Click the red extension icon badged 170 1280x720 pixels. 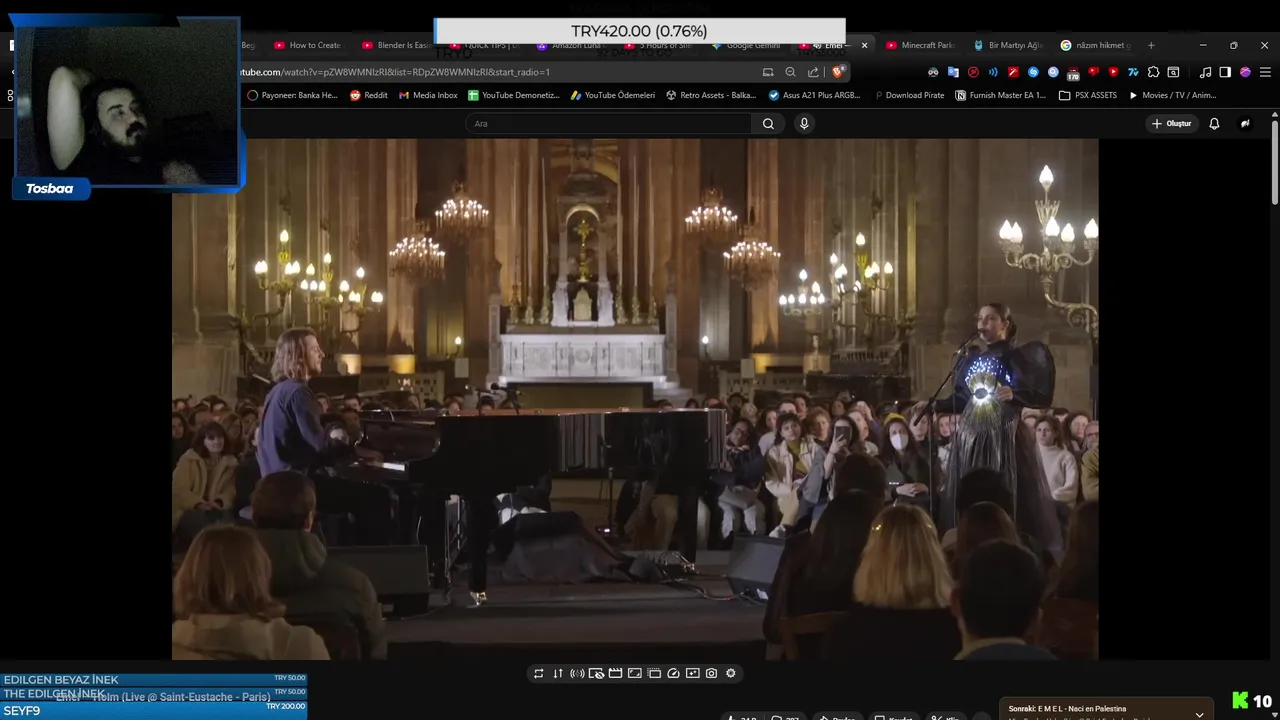coord(1073,72)
